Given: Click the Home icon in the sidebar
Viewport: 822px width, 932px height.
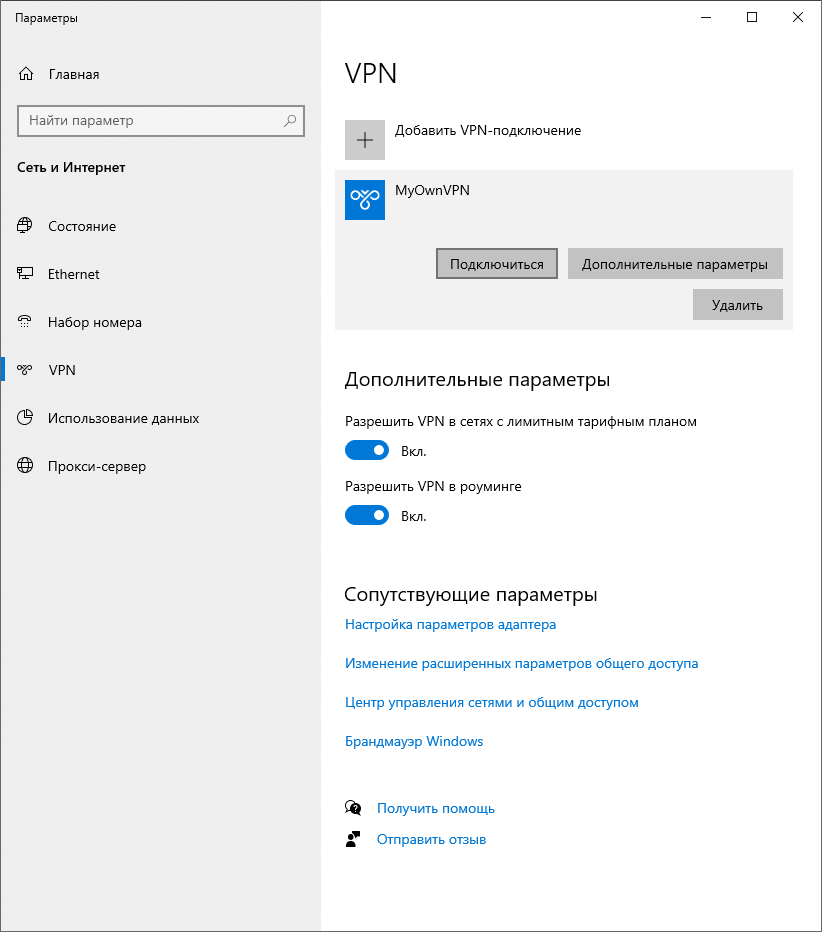Looking at the screenshot, I should 24,73.
